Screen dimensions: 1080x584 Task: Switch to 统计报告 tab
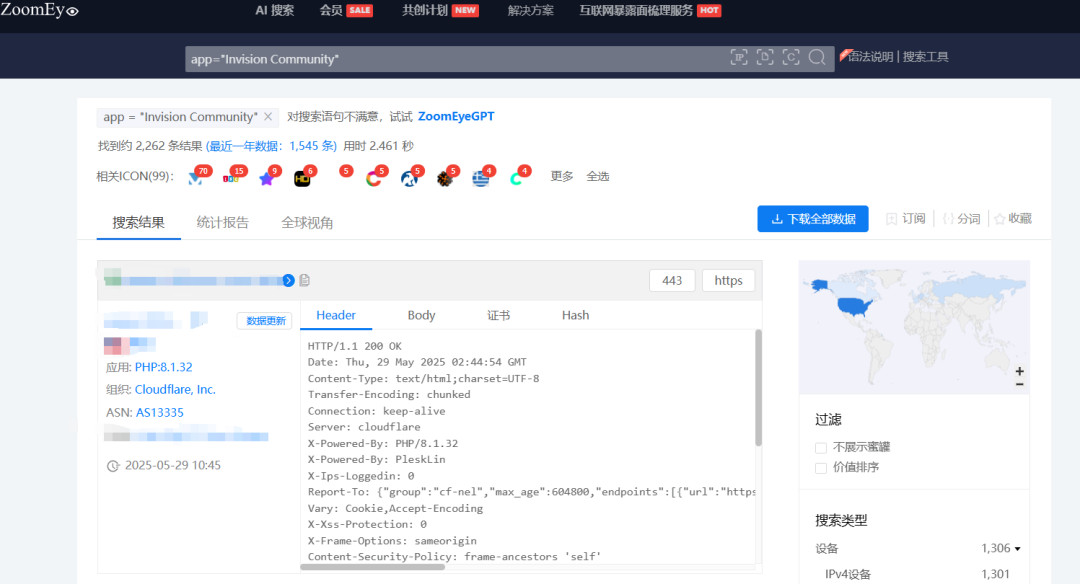[222, 222]
